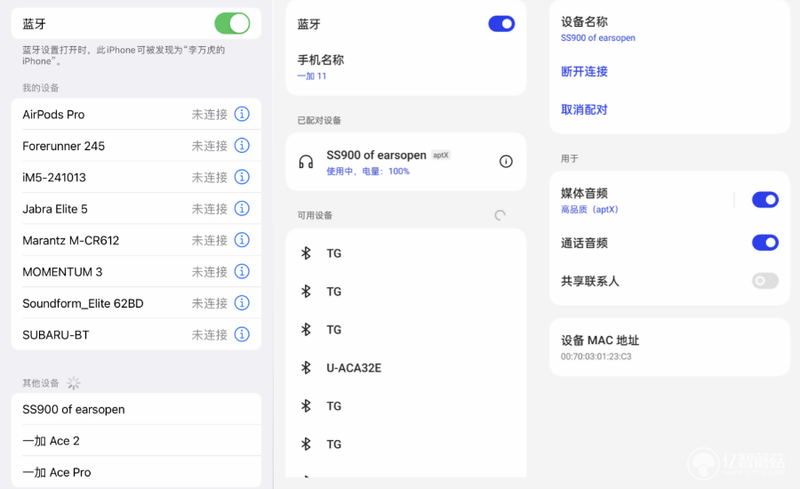Edit 设备名称 SS900 of earsopen
800x489 pixels.
click(x=669, y=29)
